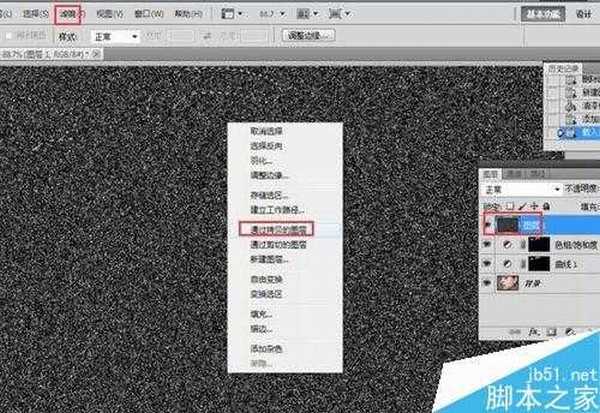The width and height of the screenshot is (600, 413).
Task: Open the 滤镜 (Filter) menu
Action: [66, 15]
